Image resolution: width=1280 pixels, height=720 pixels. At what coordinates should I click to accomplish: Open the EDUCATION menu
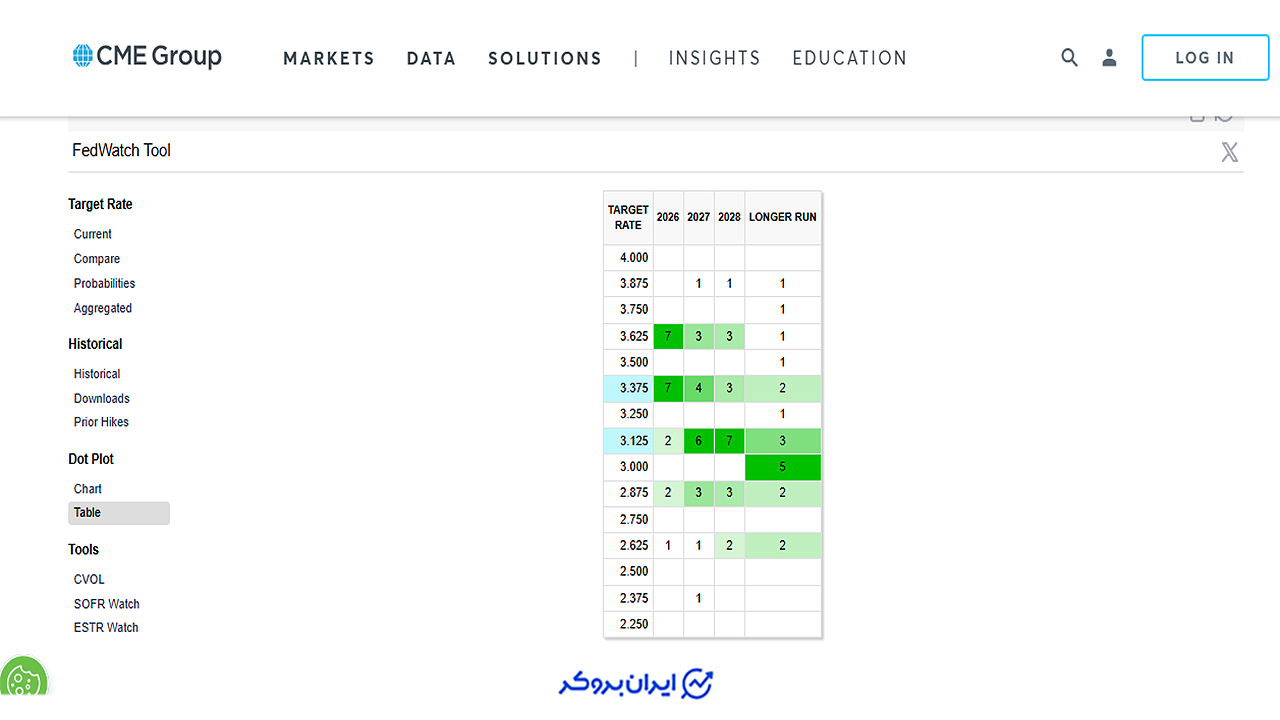tap(850, 58)
